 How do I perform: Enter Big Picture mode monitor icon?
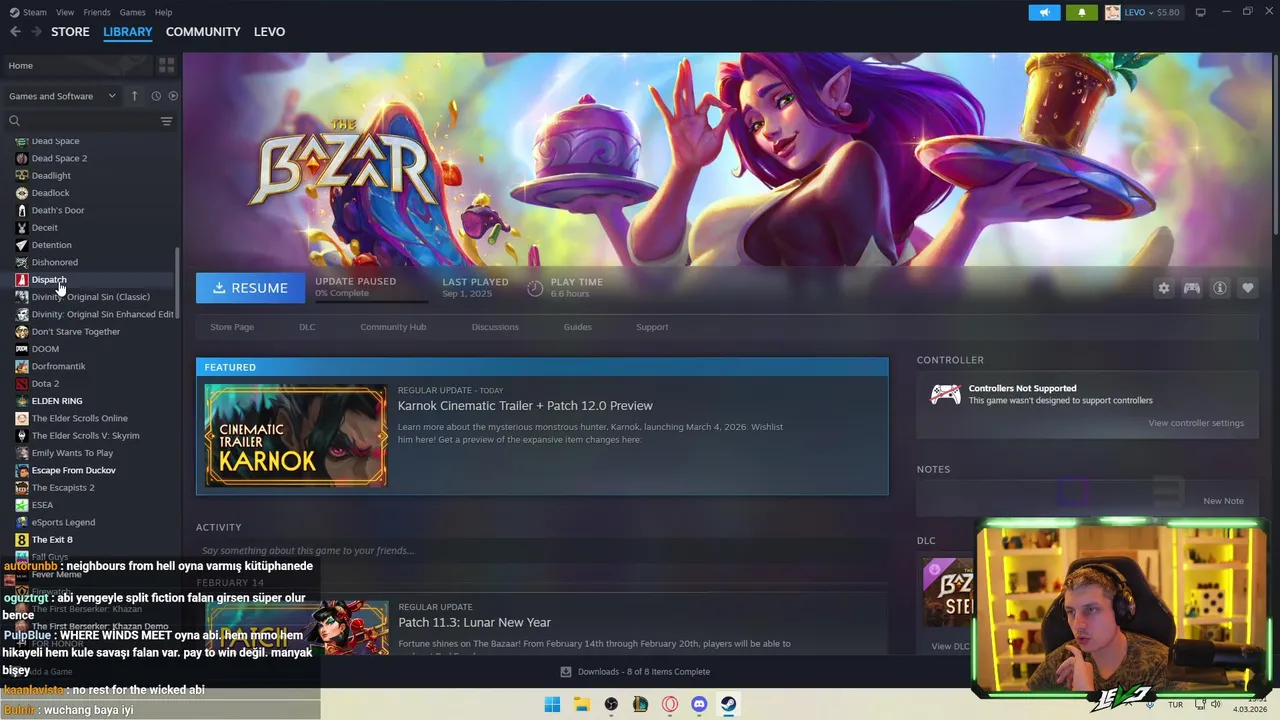(1200, 12)
